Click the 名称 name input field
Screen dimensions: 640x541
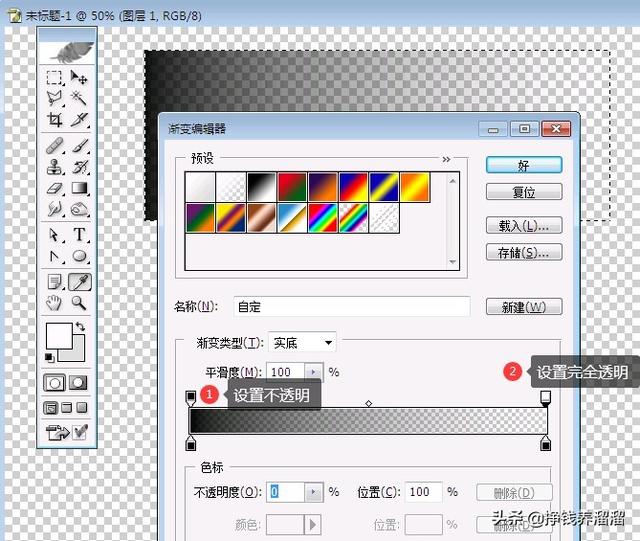pos(351,307)
